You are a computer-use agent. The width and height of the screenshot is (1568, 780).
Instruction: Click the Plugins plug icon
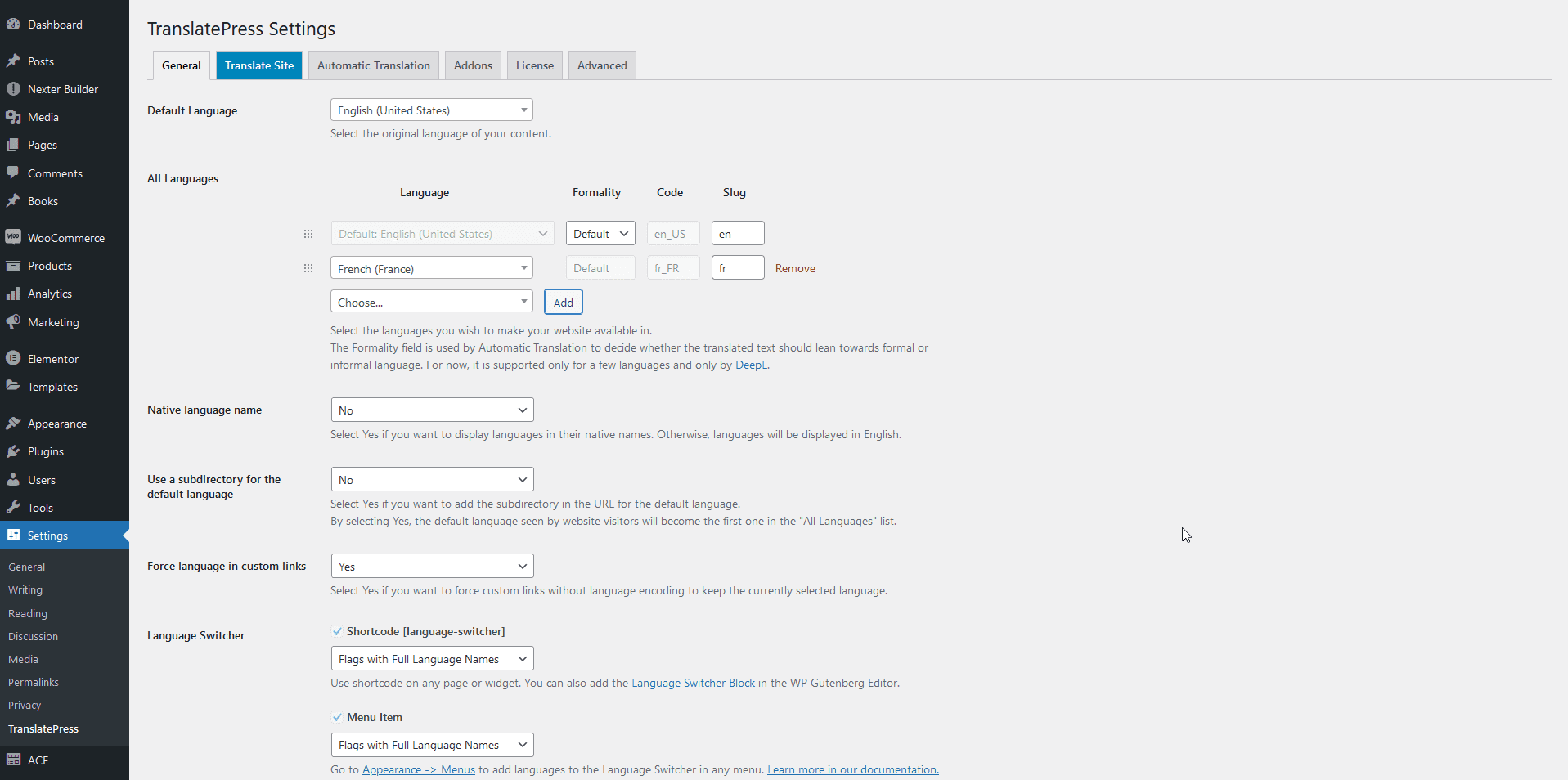13,451
